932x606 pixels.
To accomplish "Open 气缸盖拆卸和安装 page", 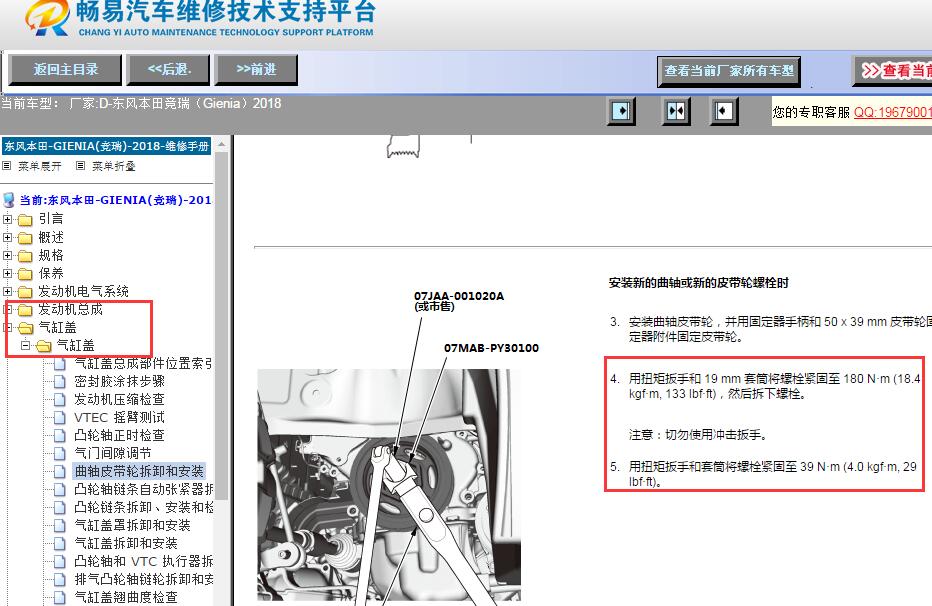I will click(x=126, y=544).
